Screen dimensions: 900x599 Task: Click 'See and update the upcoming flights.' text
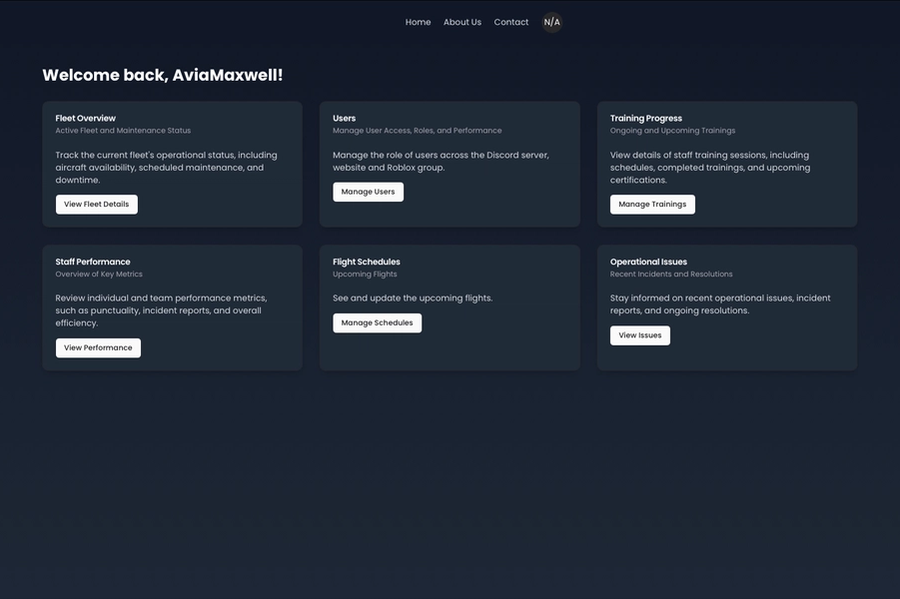(x=413, y=298)
